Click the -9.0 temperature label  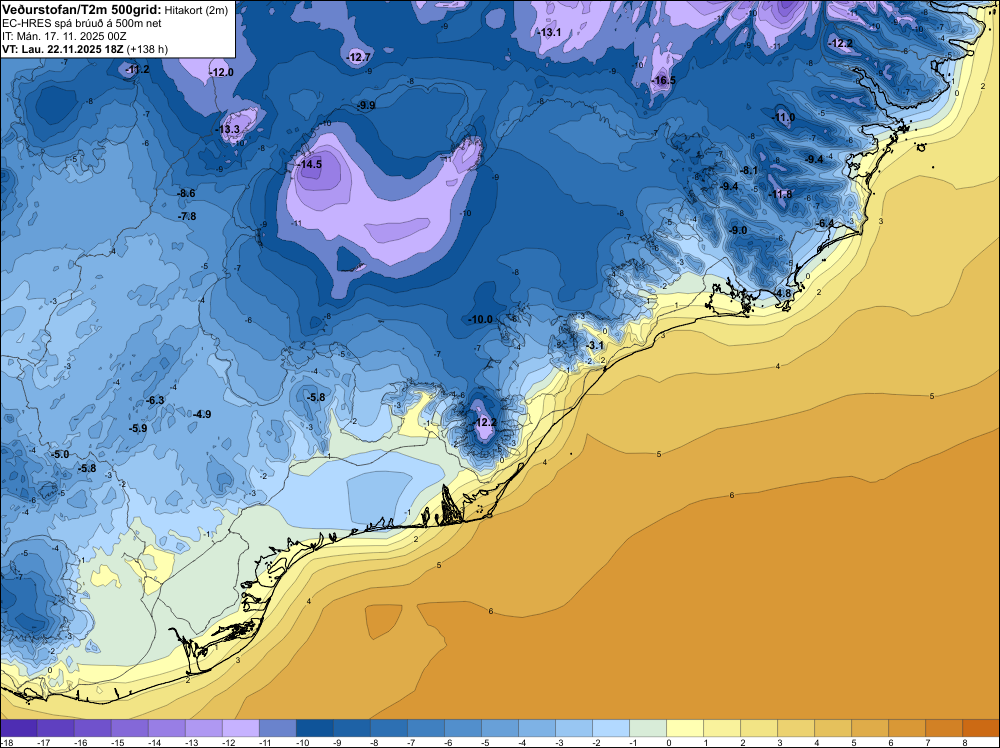[738, 230]
